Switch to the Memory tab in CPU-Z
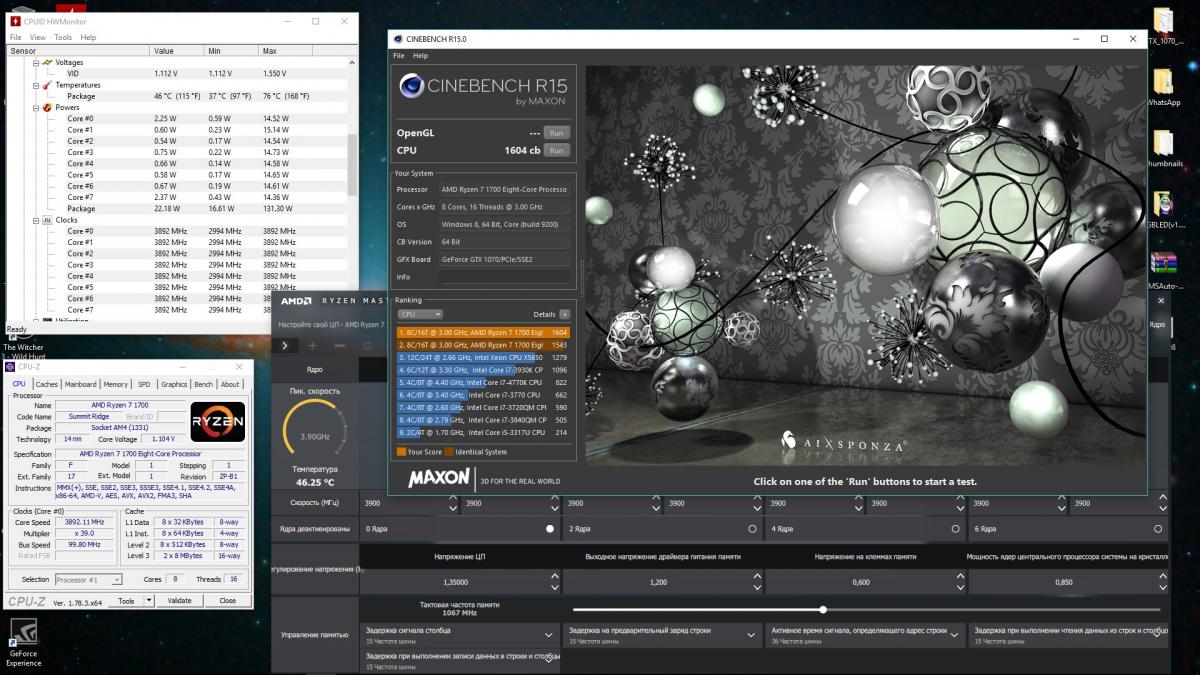The image size is (1200, 675). click(116, 384)
